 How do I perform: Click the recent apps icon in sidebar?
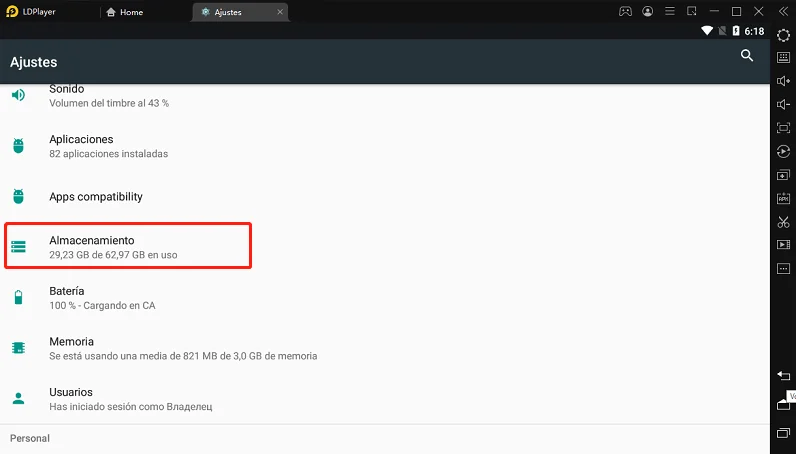783,433
